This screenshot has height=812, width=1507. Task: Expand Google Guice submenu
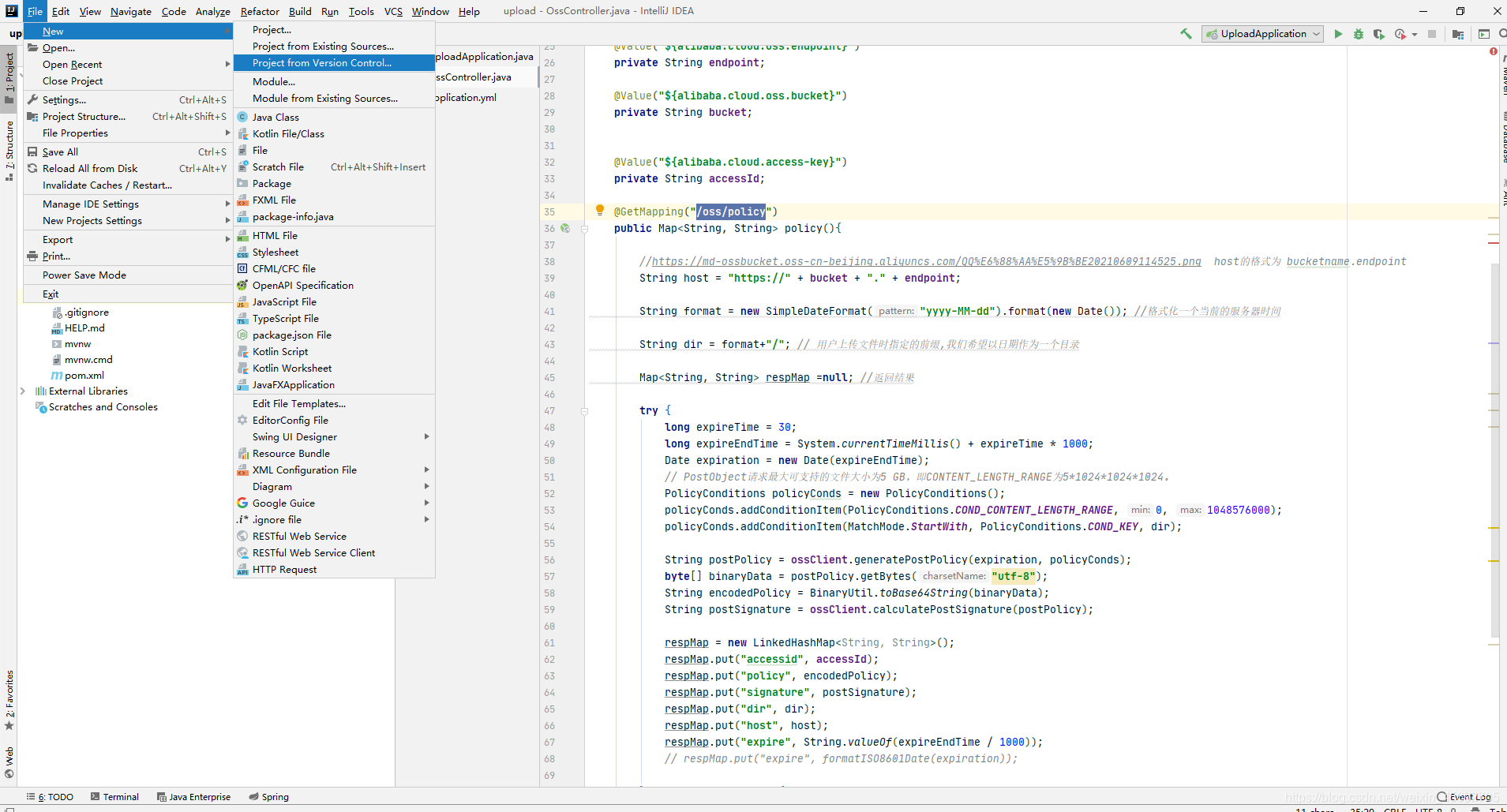(x=335, y=503)
